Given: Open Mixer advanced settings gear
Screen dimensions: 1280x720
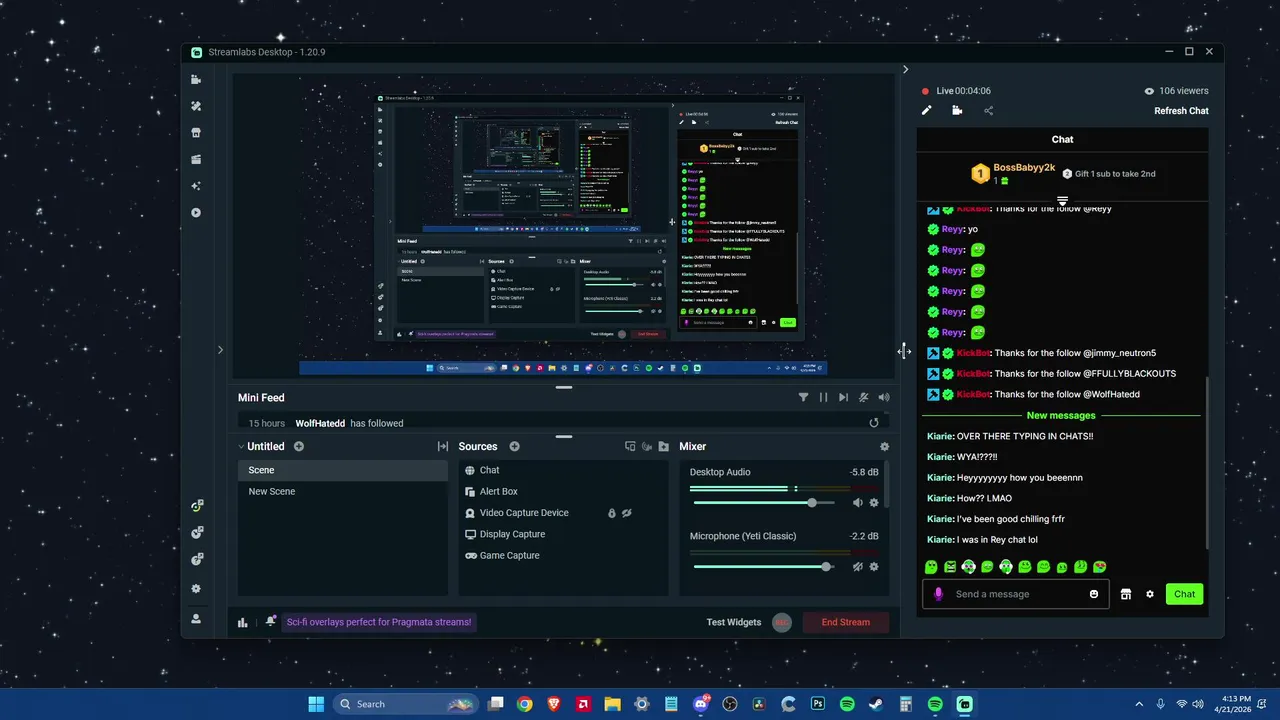Looking at the screenshot, I should coord(884,447).
